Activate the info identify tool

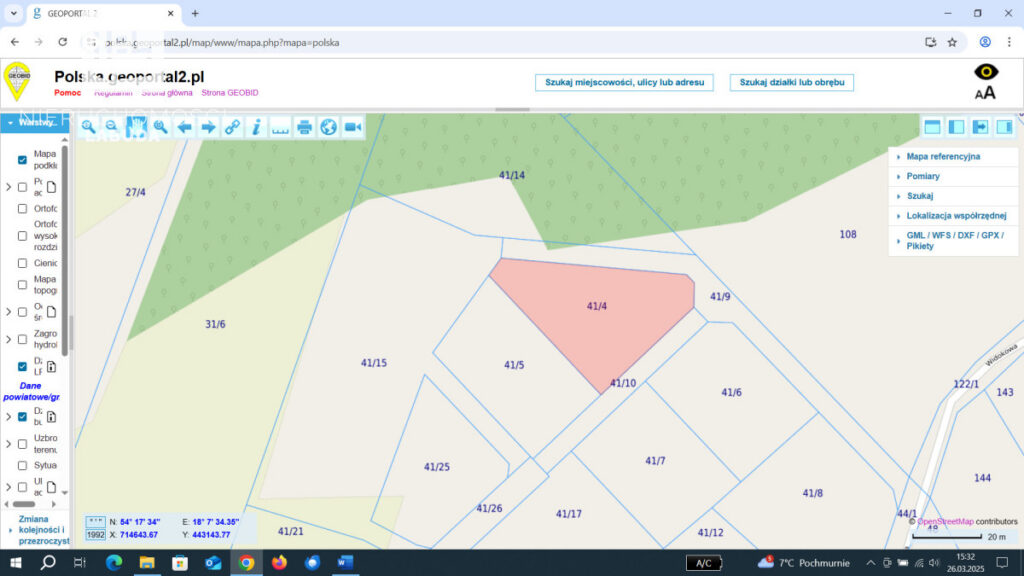256,127
